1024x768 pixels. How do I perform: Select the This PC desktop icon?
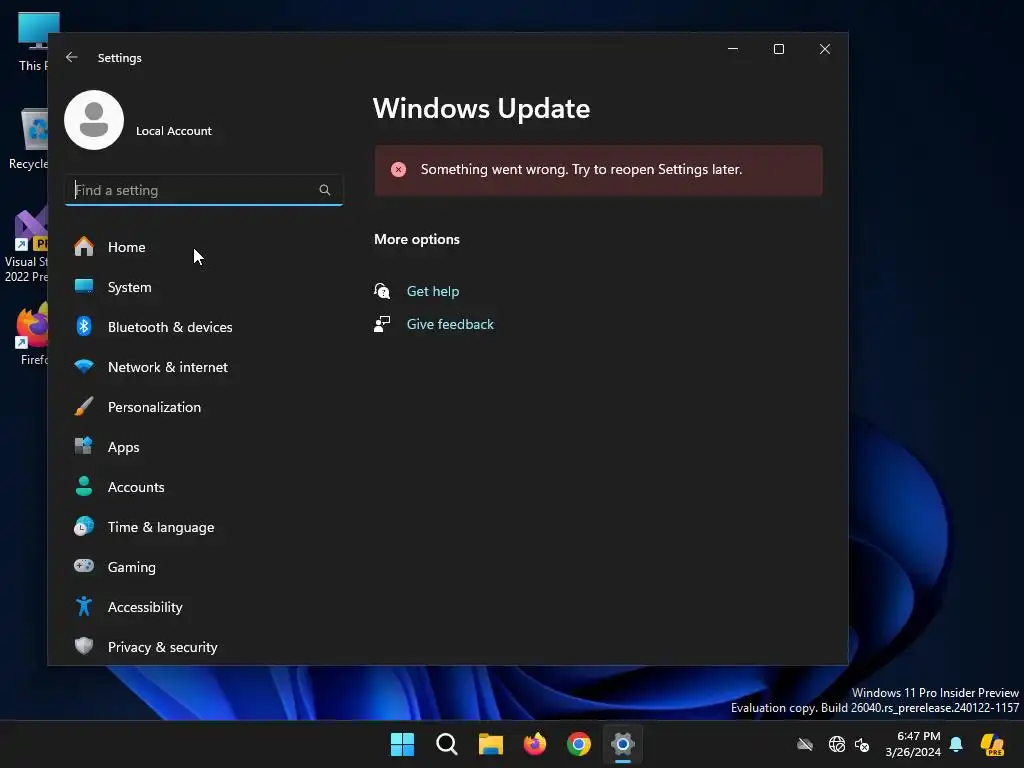tap(33, 42)
